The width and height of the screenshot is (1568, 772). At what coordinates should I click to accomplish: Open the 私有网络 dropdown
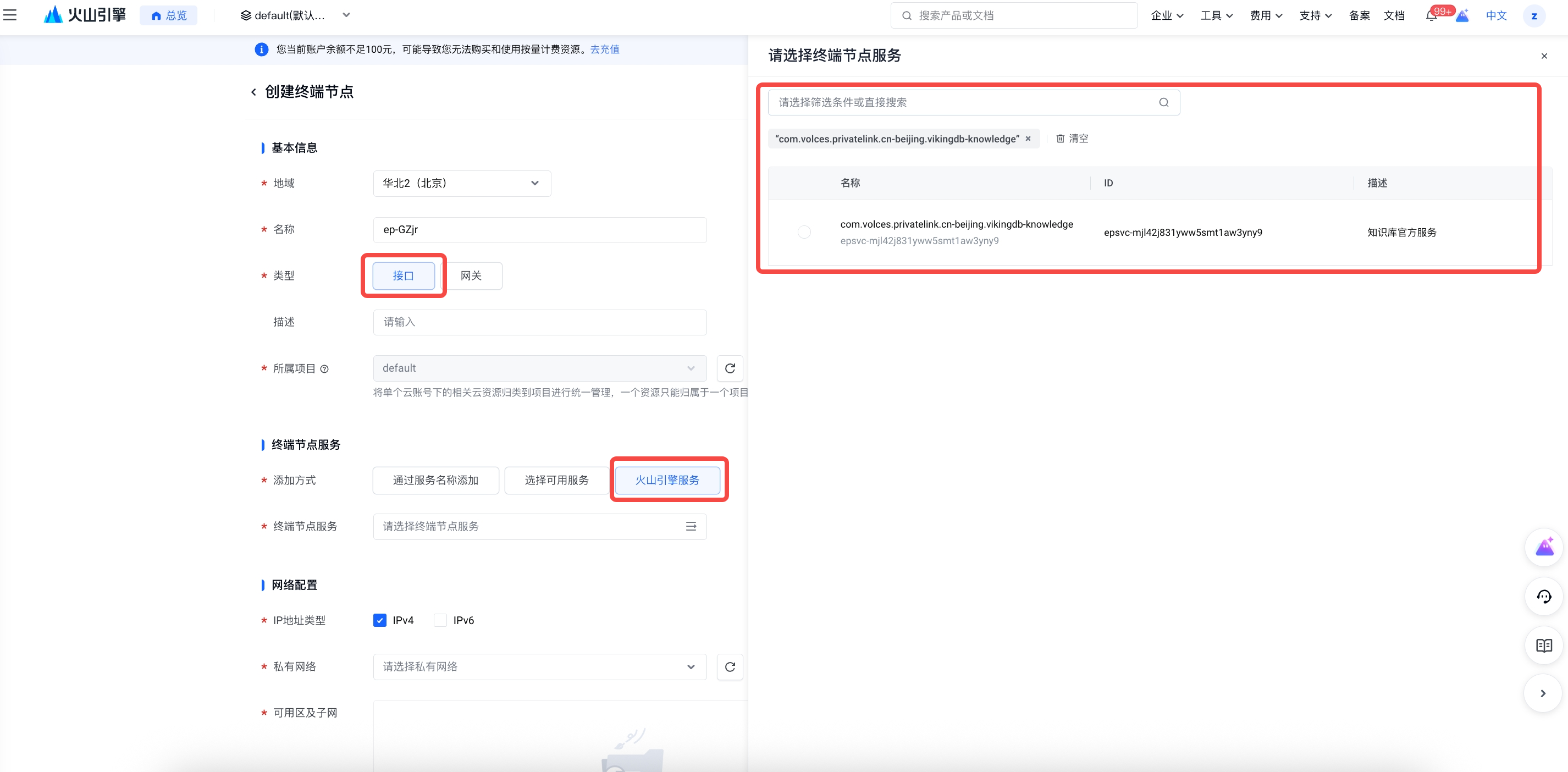coord(539,666)
